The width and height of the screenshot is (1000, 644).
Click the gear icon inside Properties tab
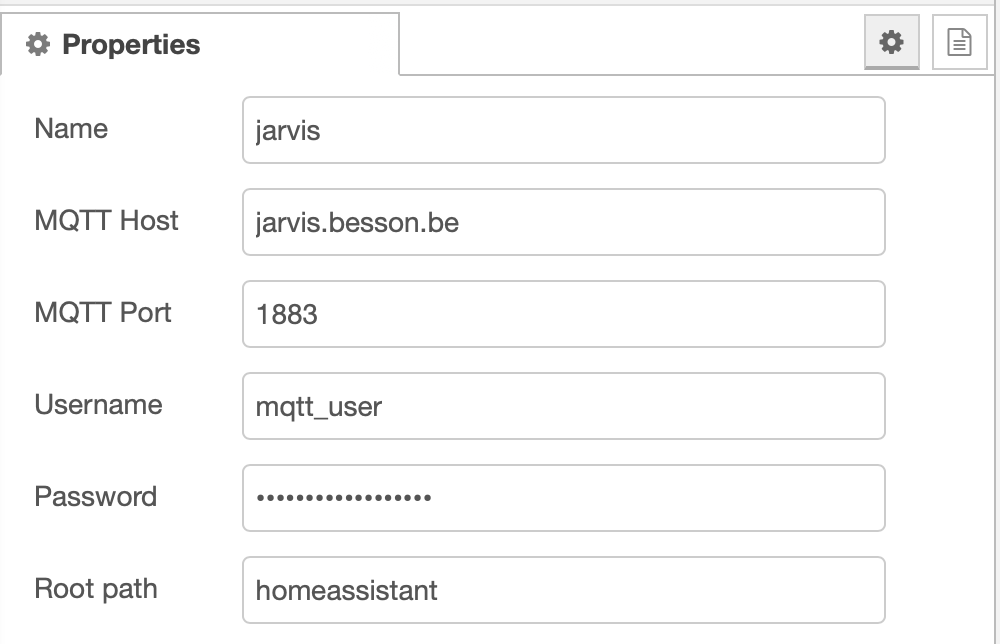pos(38,45)
